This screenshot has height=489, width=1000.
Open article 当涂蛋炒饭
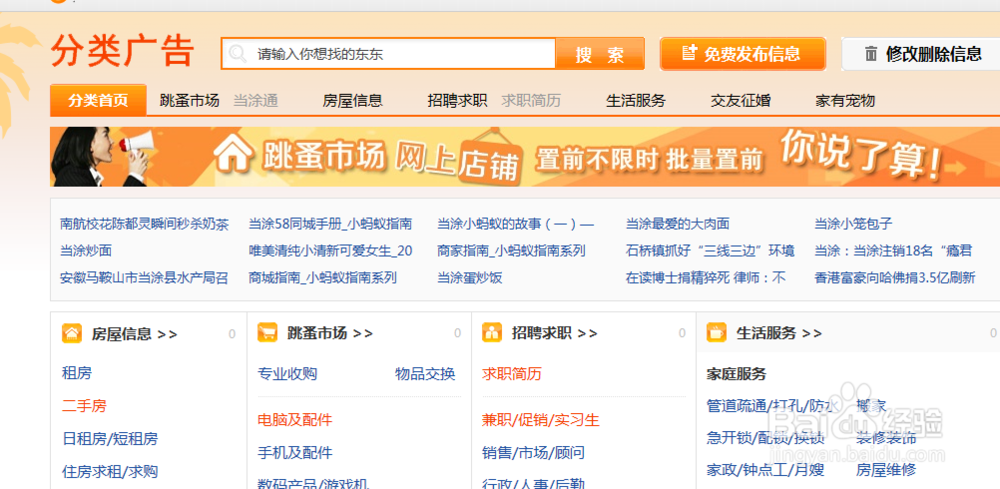[469, 277]
